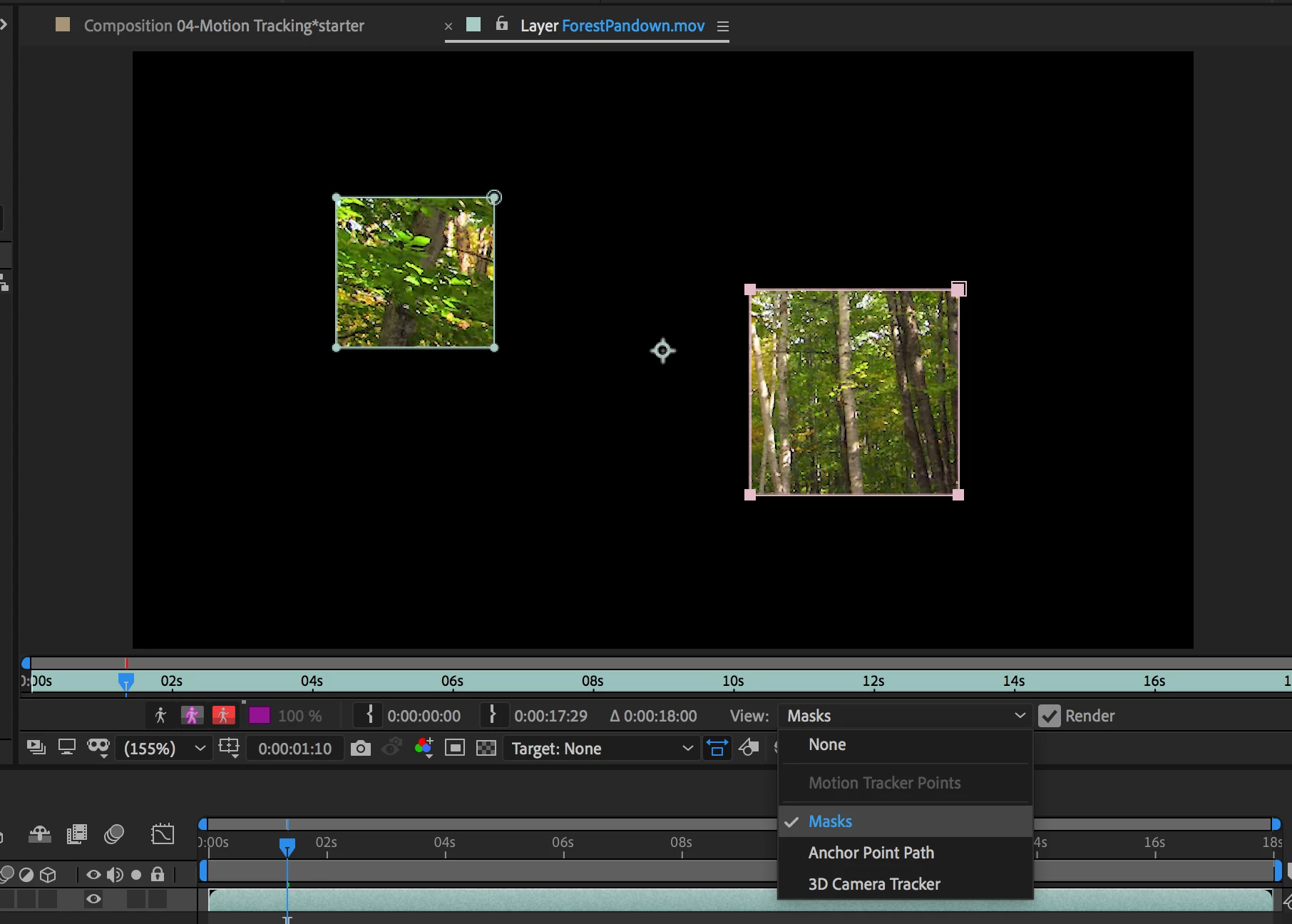Click the 04s mark on Layer panel ruler
The width and height of the screenshot is (1292, 924).
(312, 681)
